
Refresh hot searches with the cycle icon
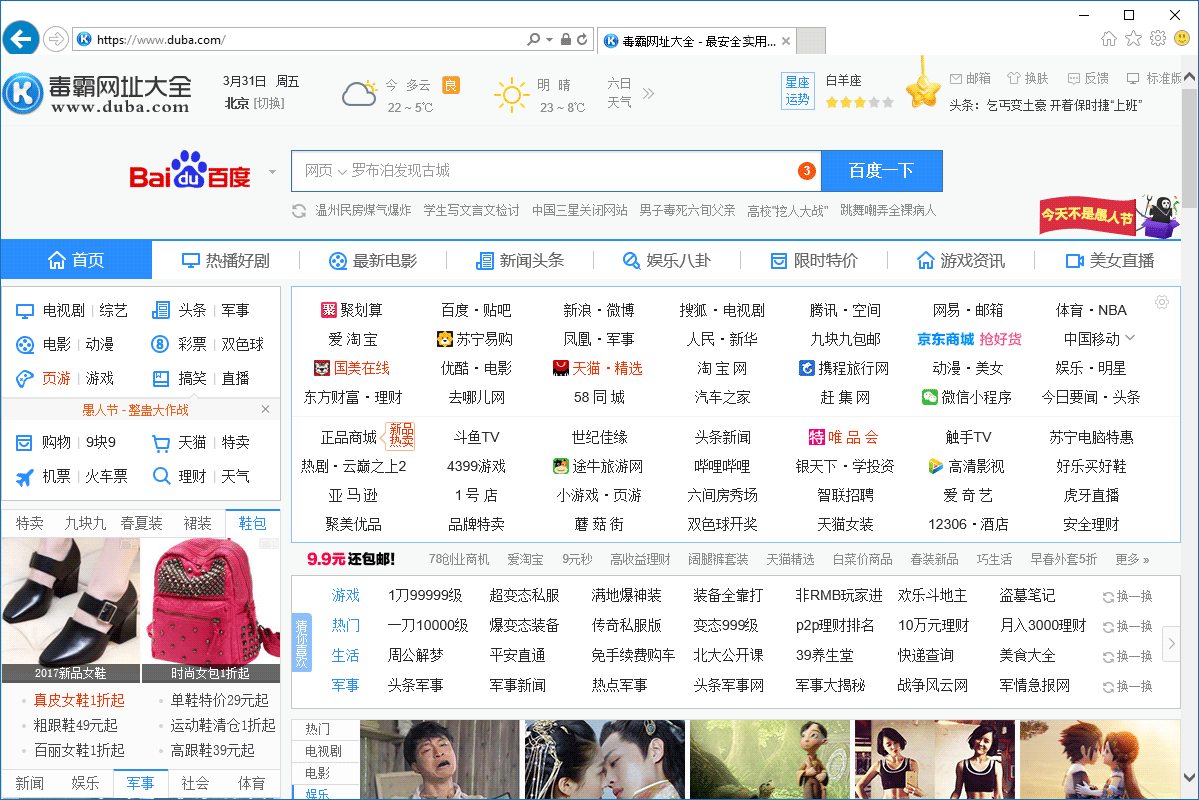click(x=299, y=211)
